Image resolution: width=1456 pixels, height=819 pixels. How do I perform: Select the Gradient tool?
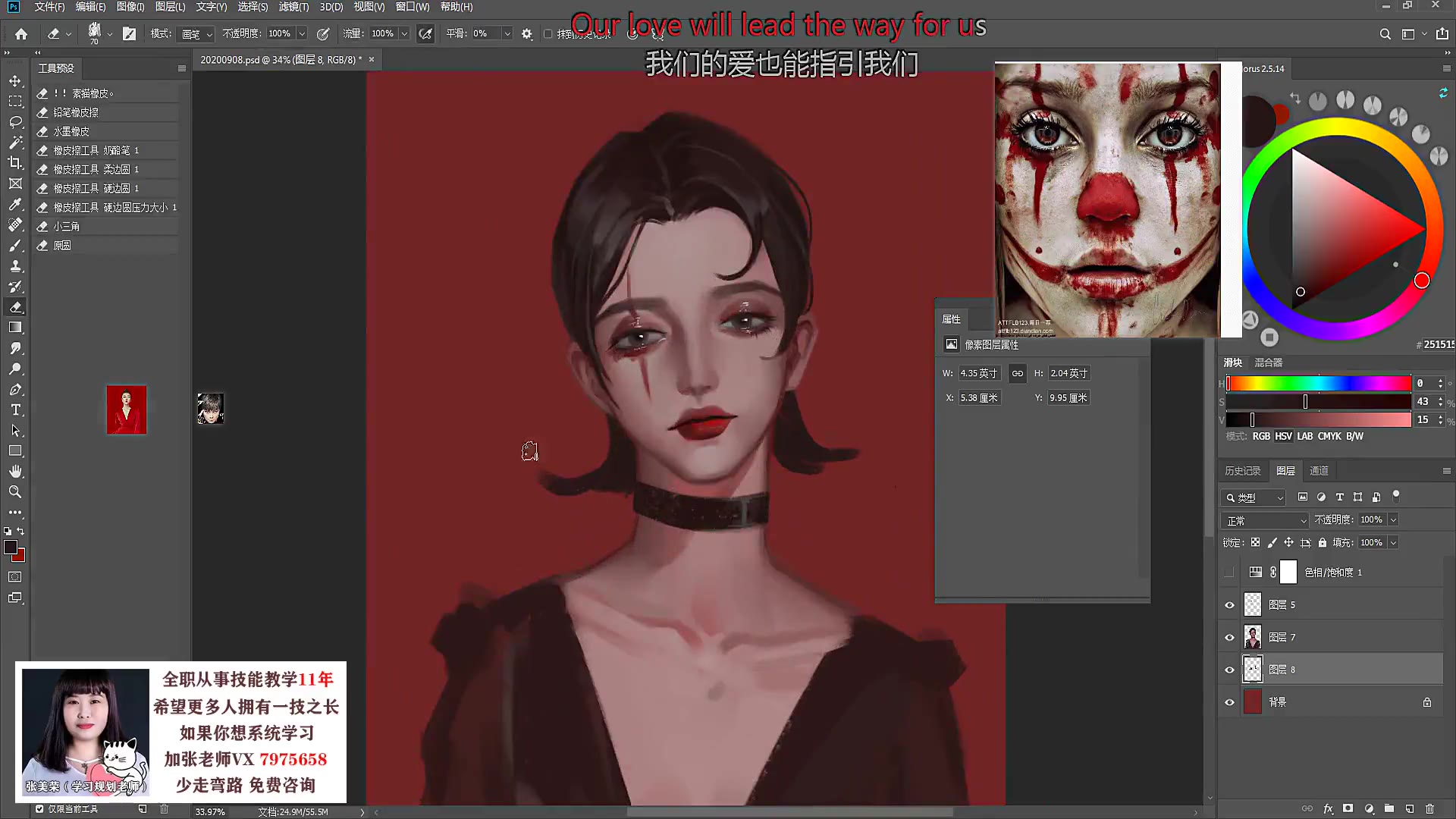pyautogui.click(x=15, y=328)
